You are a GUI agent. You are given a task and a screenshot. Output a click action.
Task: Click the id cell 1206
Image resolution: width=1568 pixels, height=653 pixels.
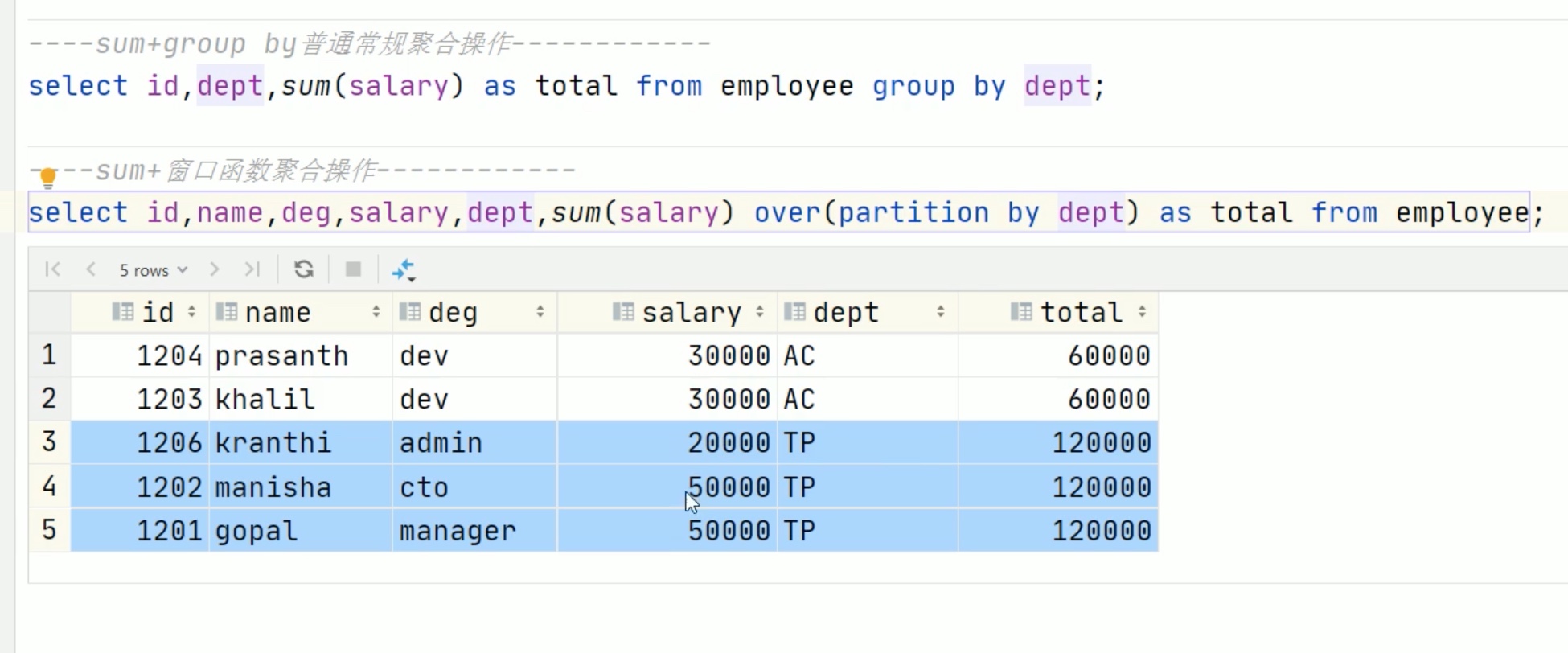[140, 442]
